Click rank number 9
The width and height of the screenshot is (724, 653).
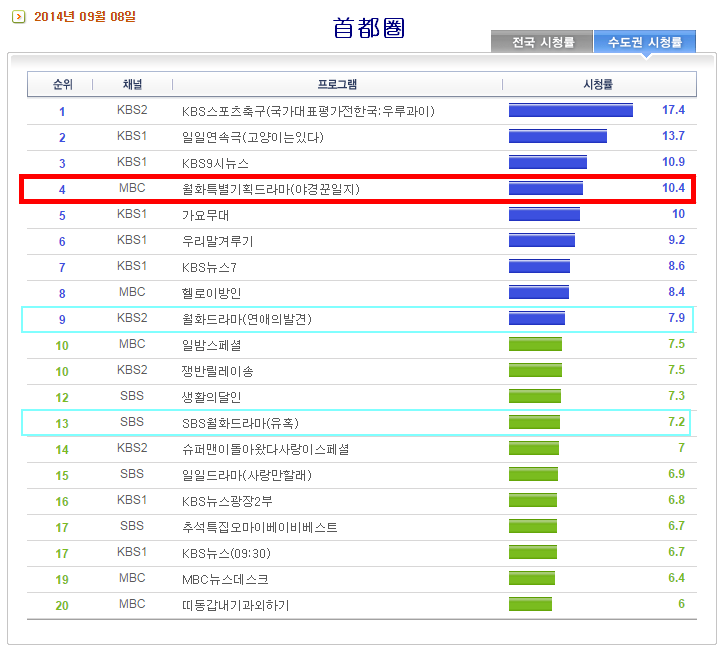click(x=62, y=320)
